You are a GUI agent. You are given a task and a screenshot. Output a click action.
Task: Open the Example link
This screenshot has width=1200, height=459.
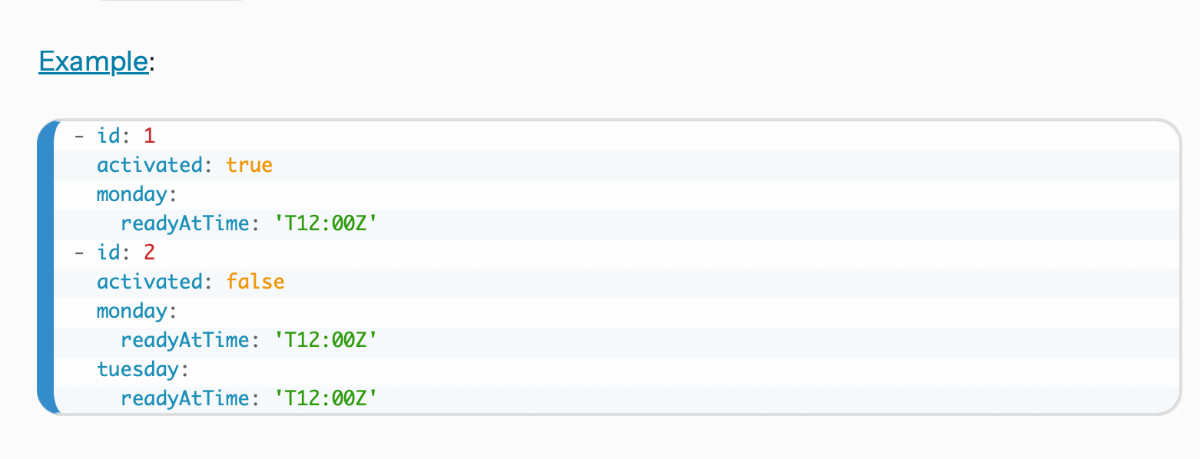(93, 62)
